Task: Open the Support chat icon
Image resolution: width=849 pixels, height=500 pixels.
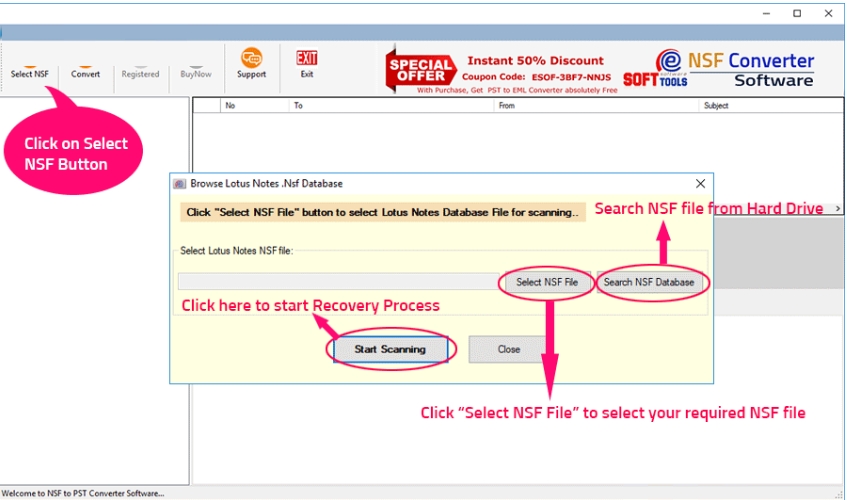Action: (252, 57)
